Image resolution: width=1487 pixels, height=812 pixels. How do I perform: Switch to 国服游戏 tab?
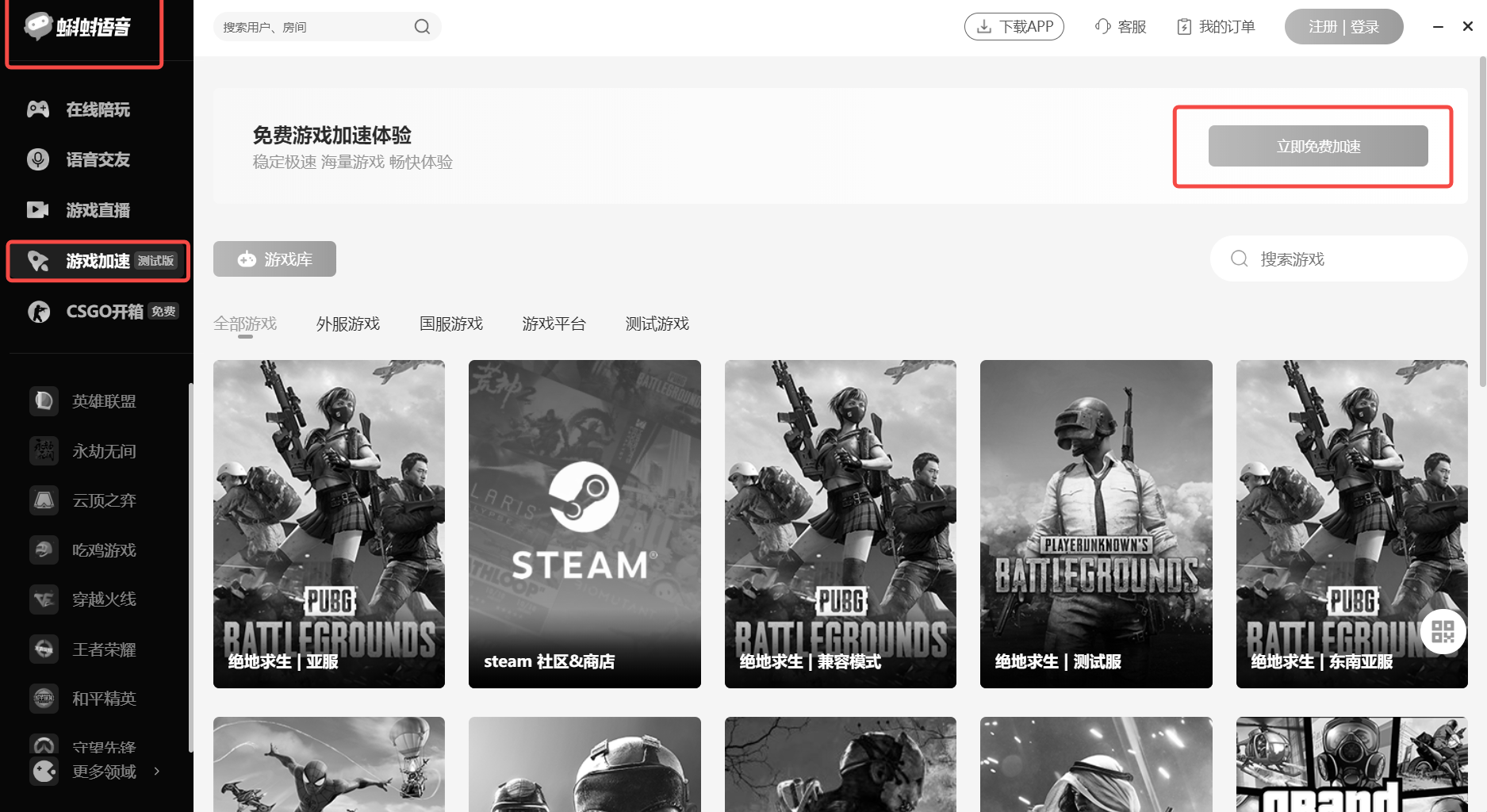pos(450,324)
